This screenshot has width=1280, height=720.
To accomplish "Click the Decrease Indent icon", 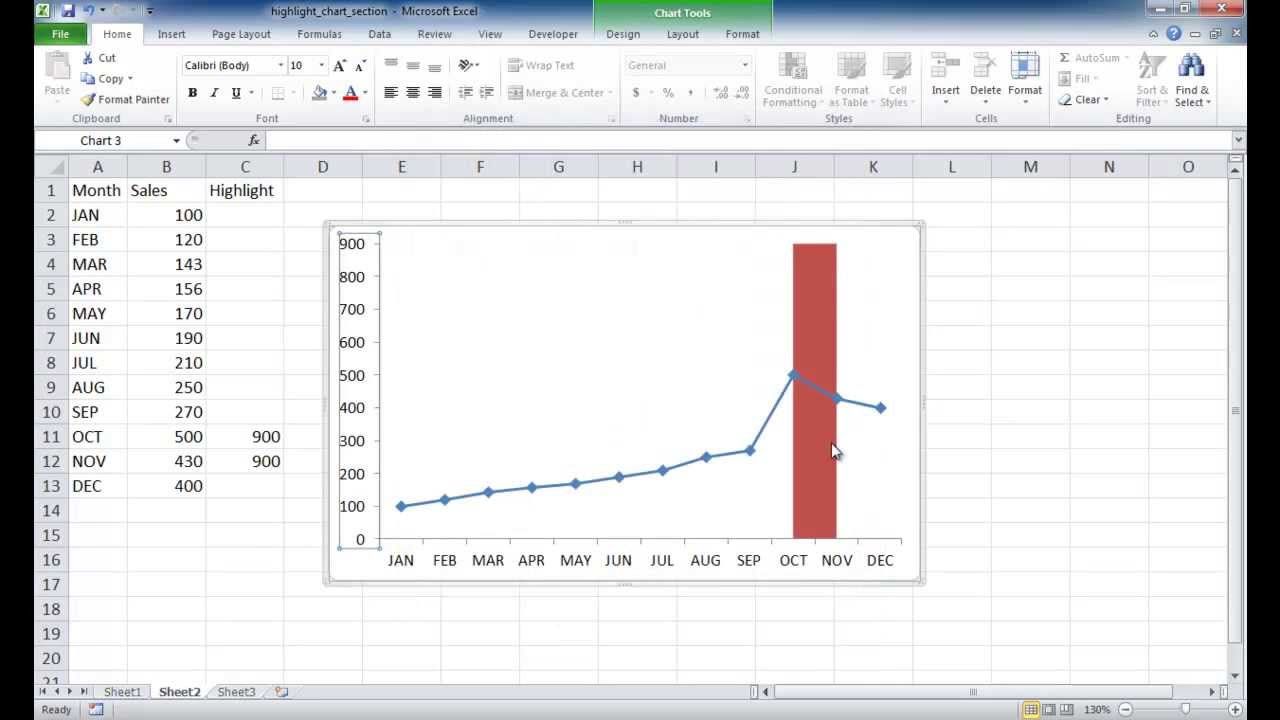I will tap(465, 93).
